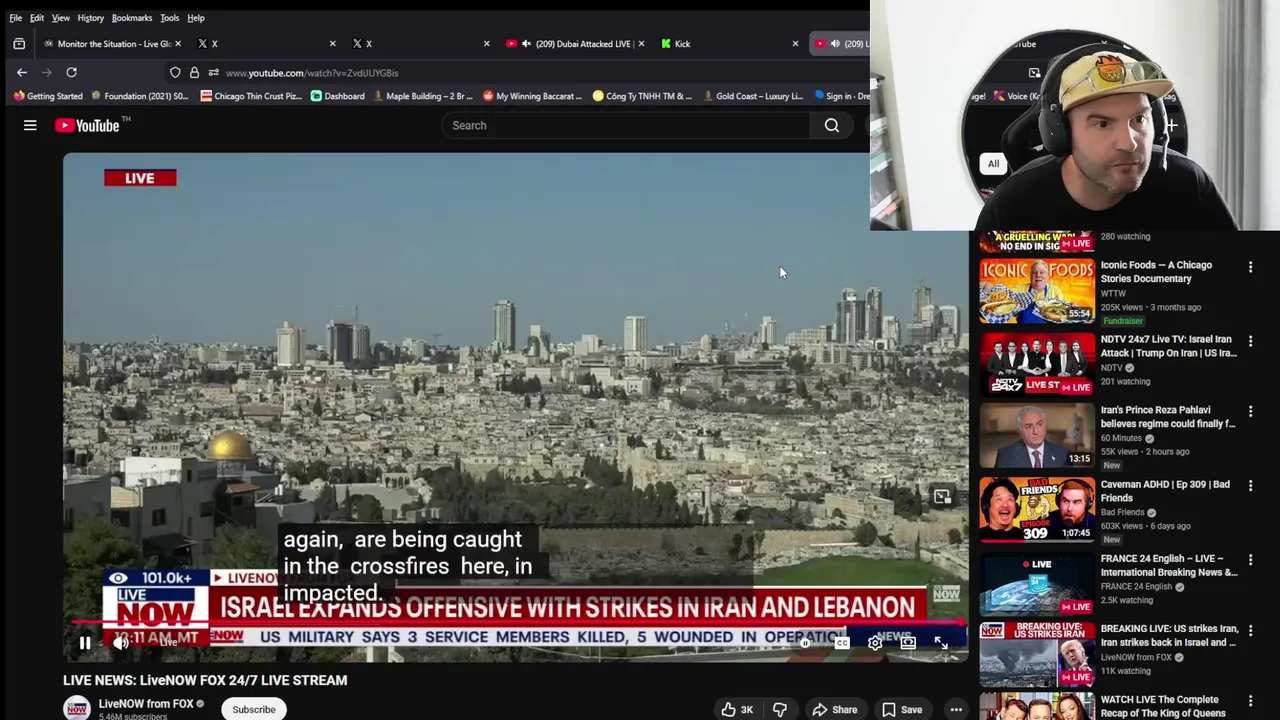
Task: Click the YouTube search field
Action: tap(626, 125)
